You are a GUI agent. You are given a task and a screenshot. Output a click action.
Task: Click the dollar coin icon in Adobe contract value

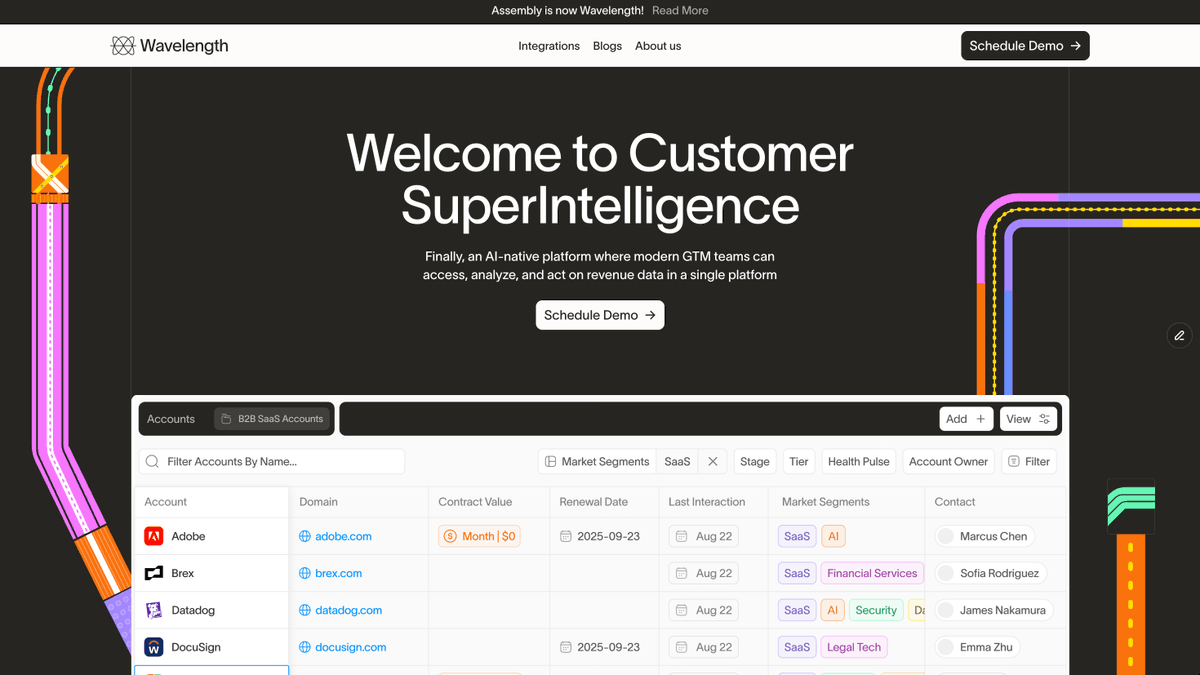pos(450,537)
